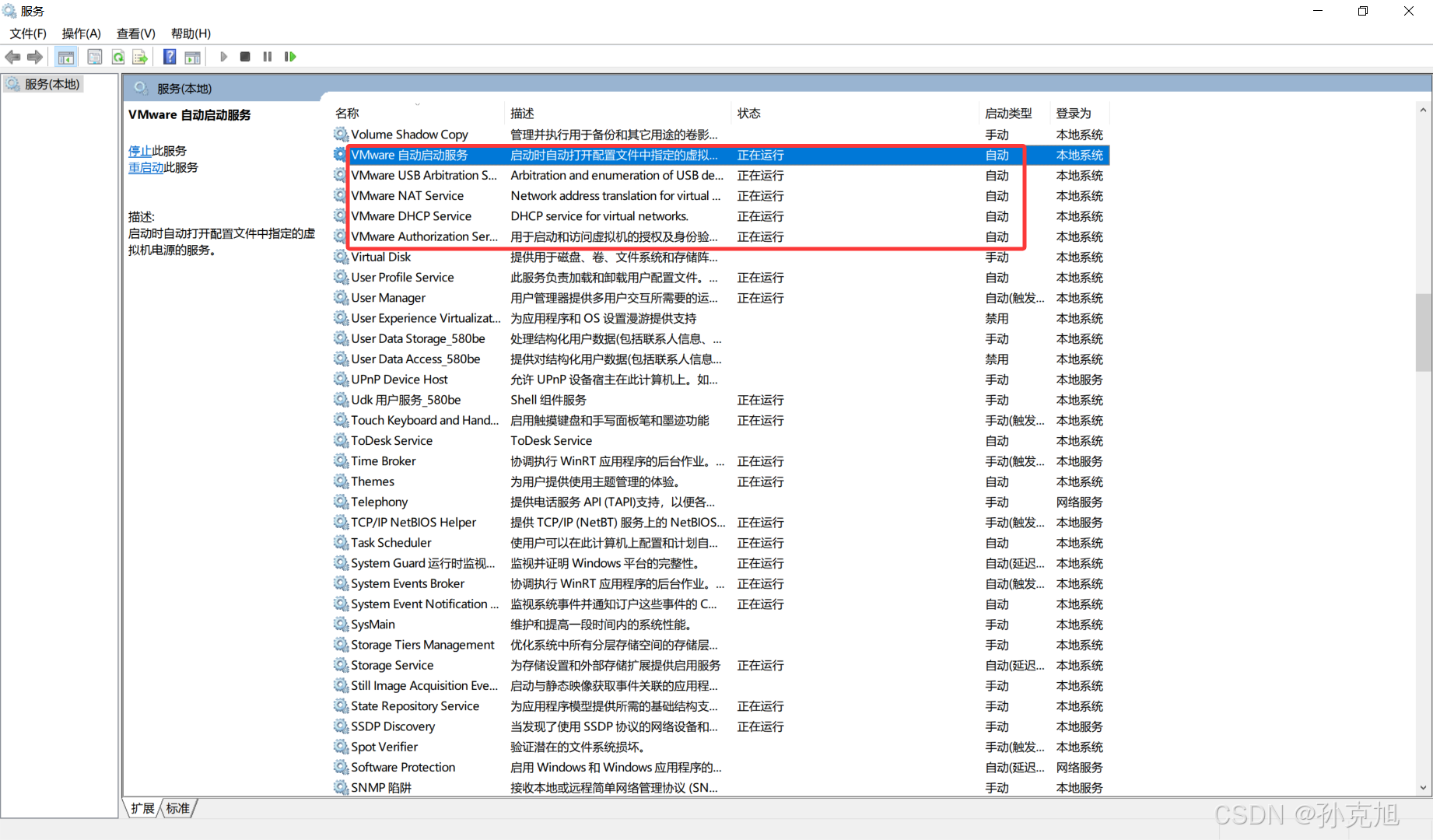The image size is (1433, 840).
Task: Go forward with the toolbar forward arrow
Action: point(34,57)
